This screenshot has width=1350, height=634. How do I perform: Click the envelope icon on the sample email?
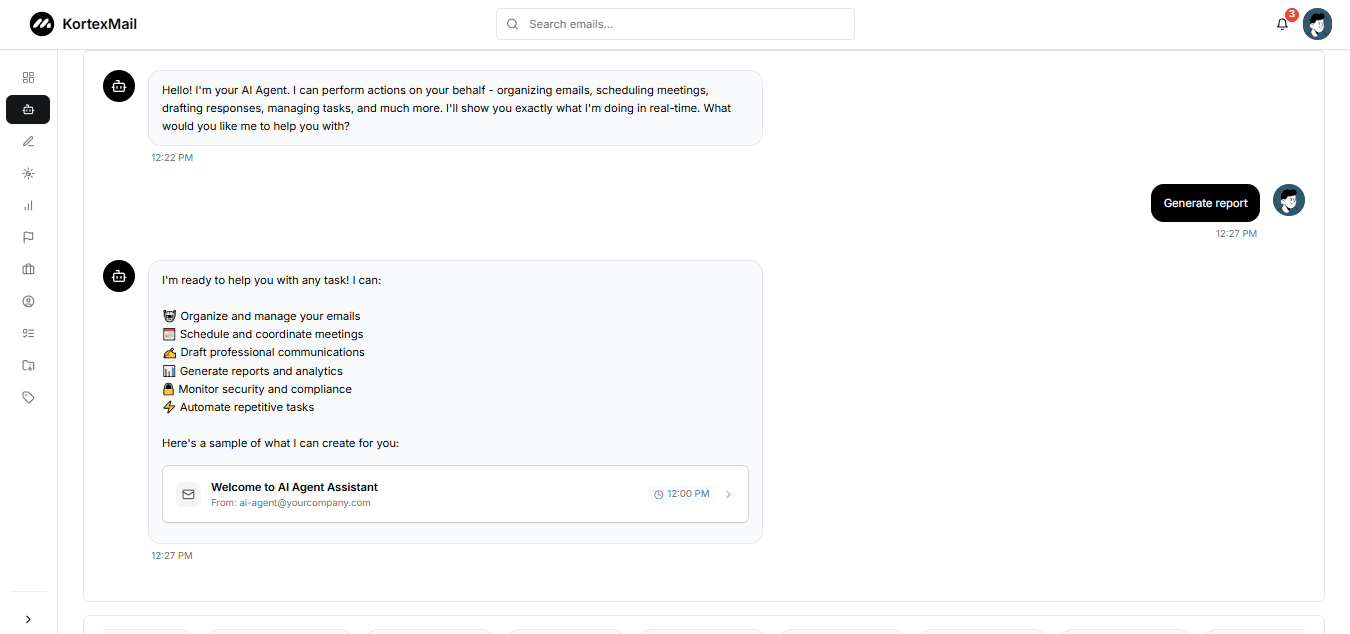[188, 493]
